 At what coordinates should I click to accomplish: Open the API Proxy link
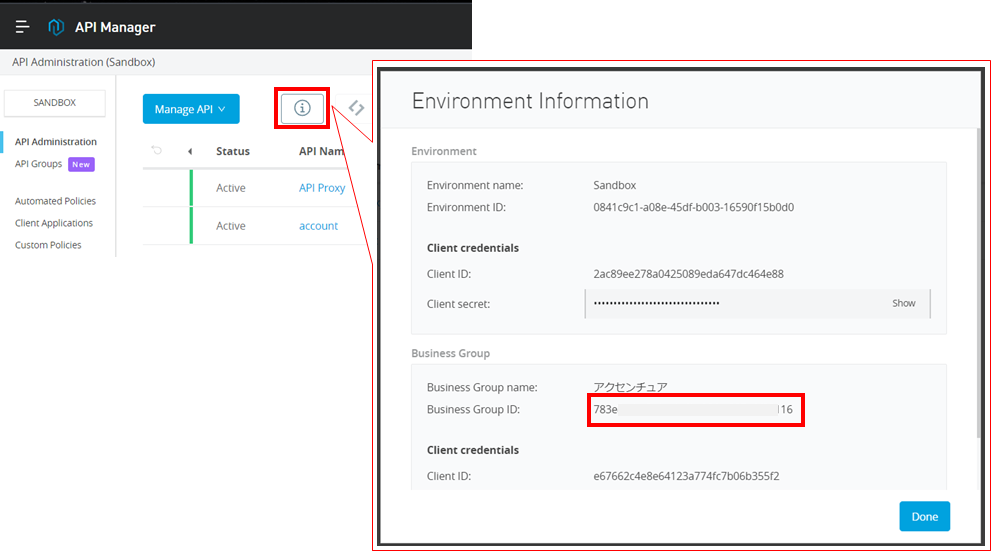[322, 188]
